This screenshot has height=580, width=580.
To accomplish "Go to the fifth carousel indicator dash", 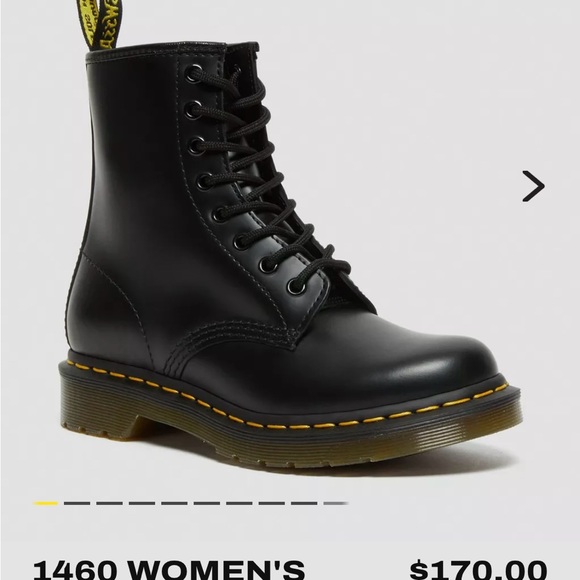I will tap(174, 503).
